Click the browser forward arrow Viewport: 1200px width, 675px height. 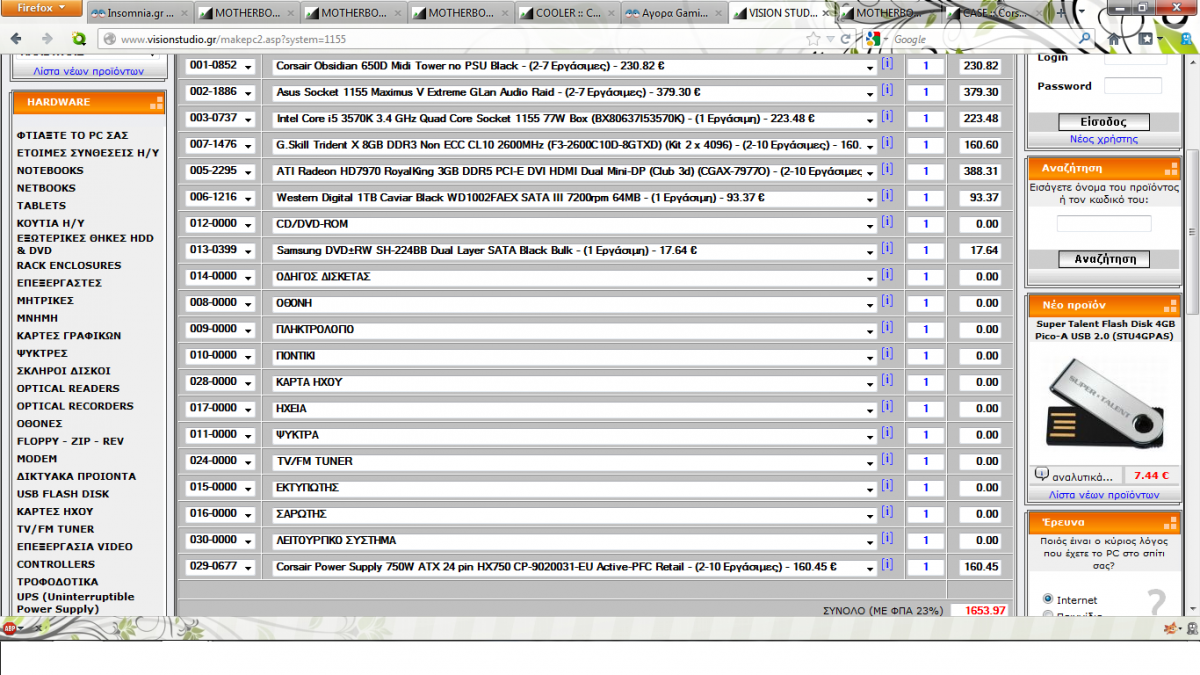pos(46,39)
